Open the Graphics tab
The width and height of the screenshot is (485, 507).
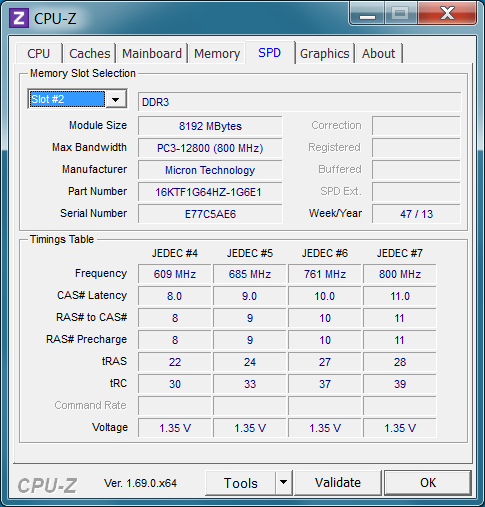pos(325,53)
